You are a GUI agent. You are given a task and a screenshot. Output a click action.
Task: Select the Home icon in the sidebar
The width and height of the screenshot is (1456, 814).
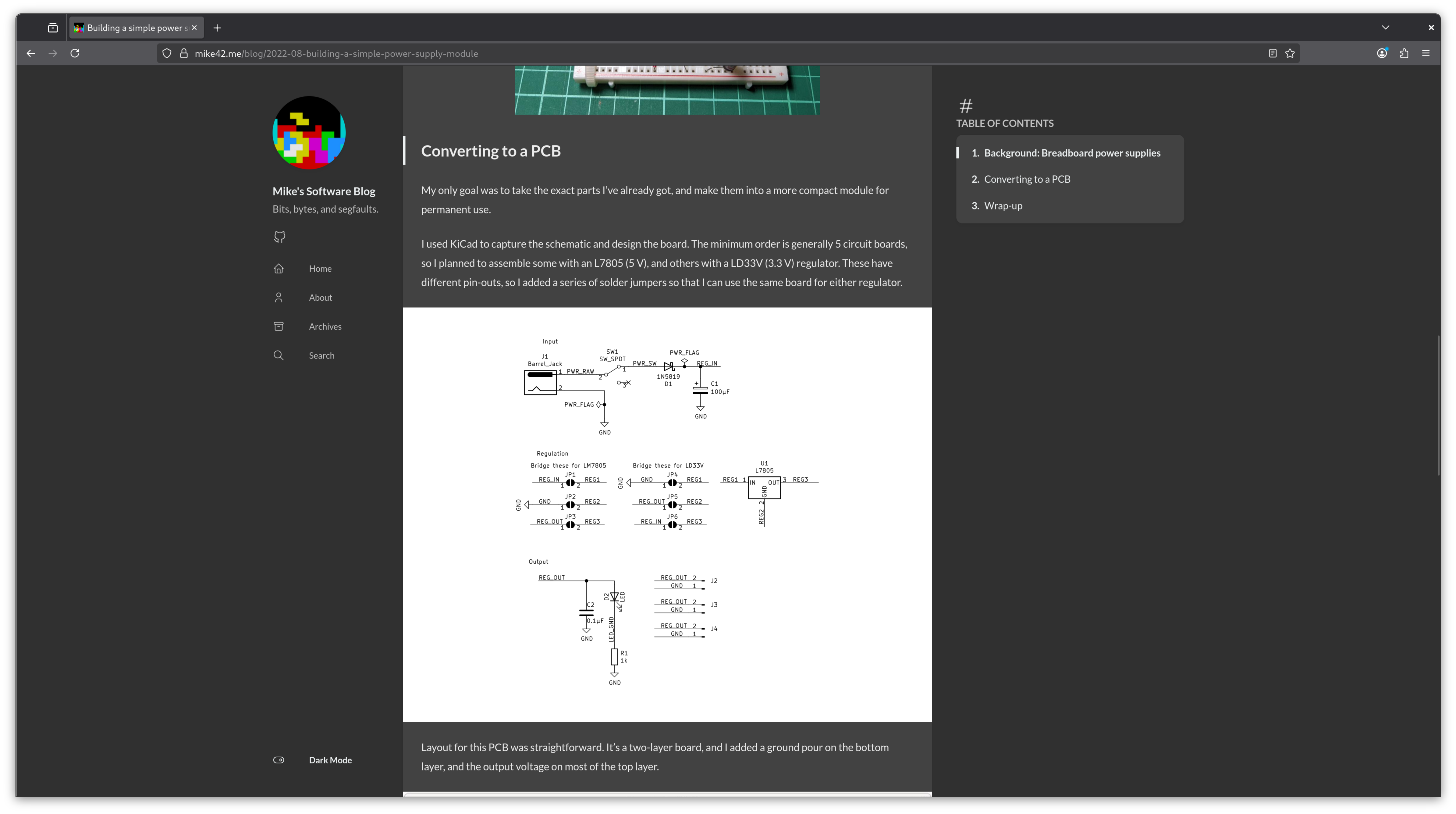[x=279, y=269]
